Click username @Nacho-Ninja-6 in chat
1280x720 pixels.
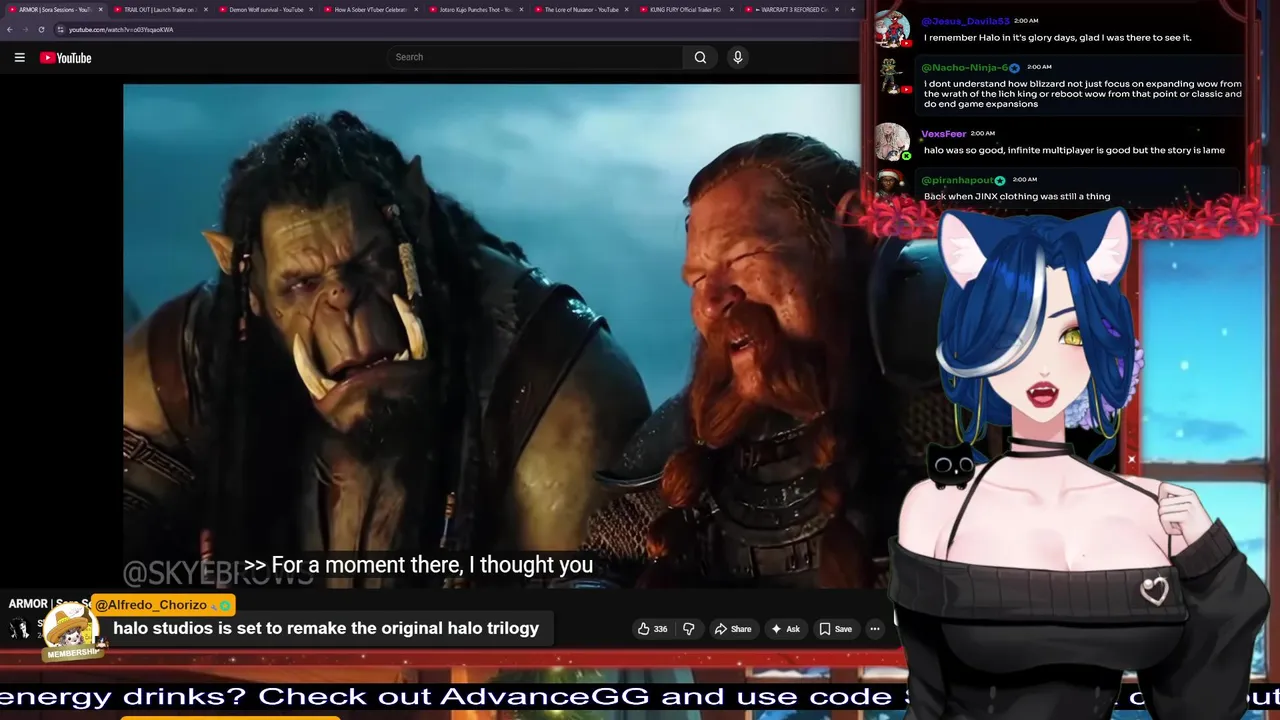(x=964, y=67)
